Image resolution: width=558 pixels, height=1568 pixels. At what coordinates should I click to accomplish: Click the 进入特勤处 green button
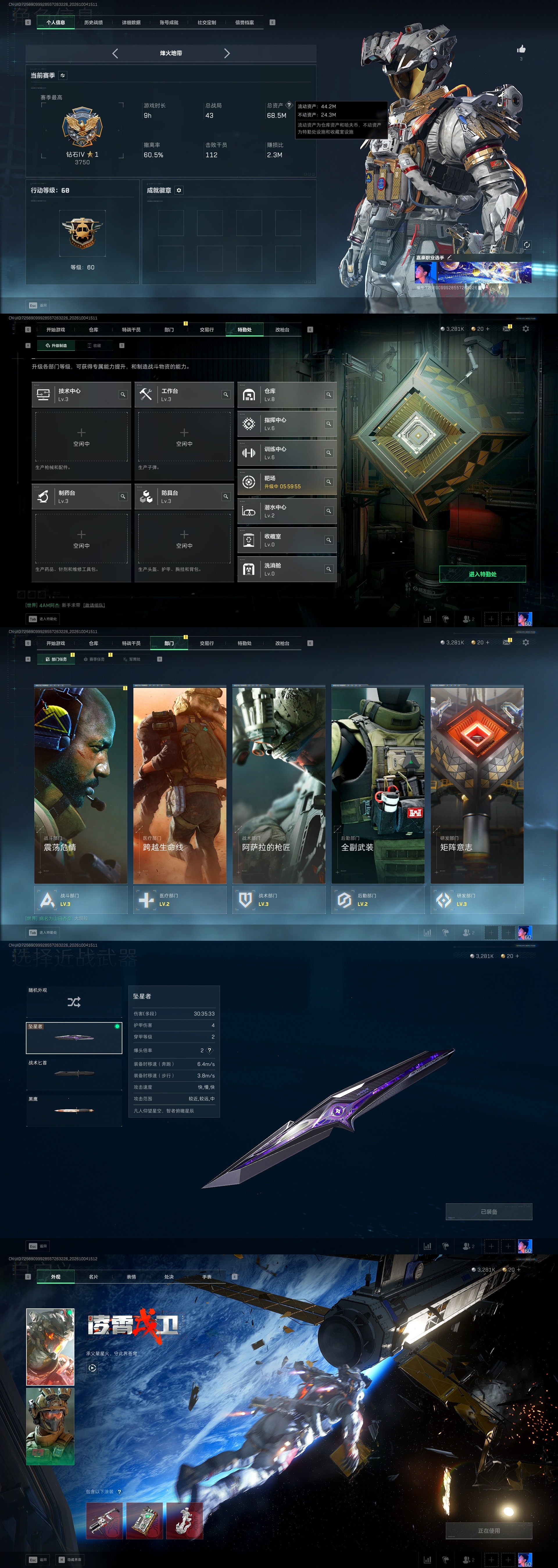(482, 574)
